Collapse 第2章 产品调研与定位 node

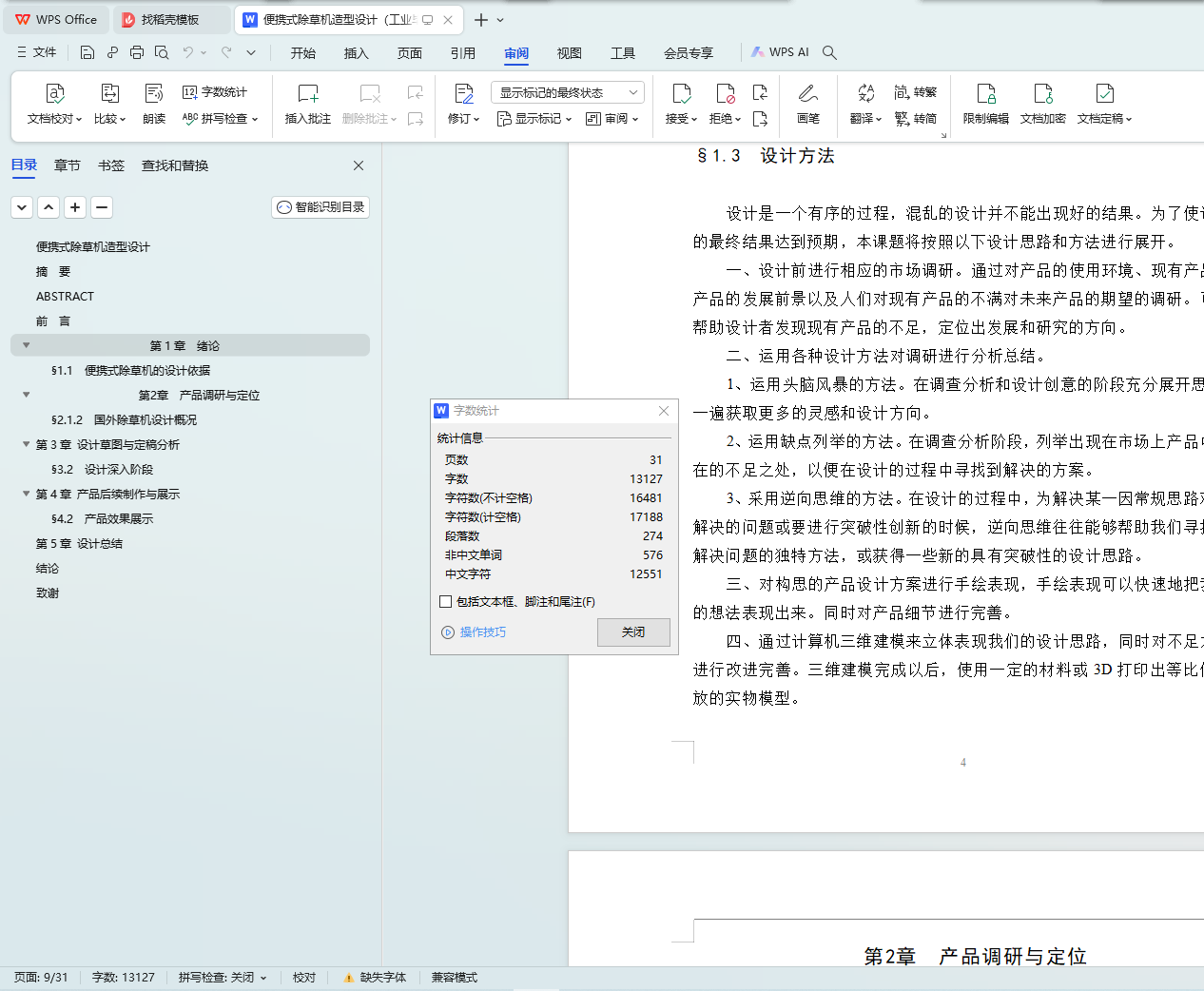tap(27, 395)
